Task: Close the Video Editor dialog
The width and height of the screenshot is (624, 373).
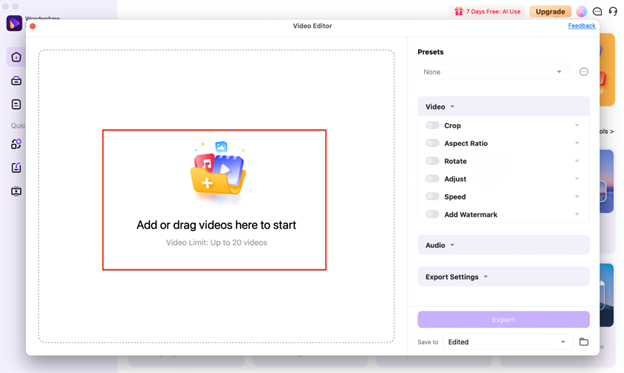Action: pos(33,26)
